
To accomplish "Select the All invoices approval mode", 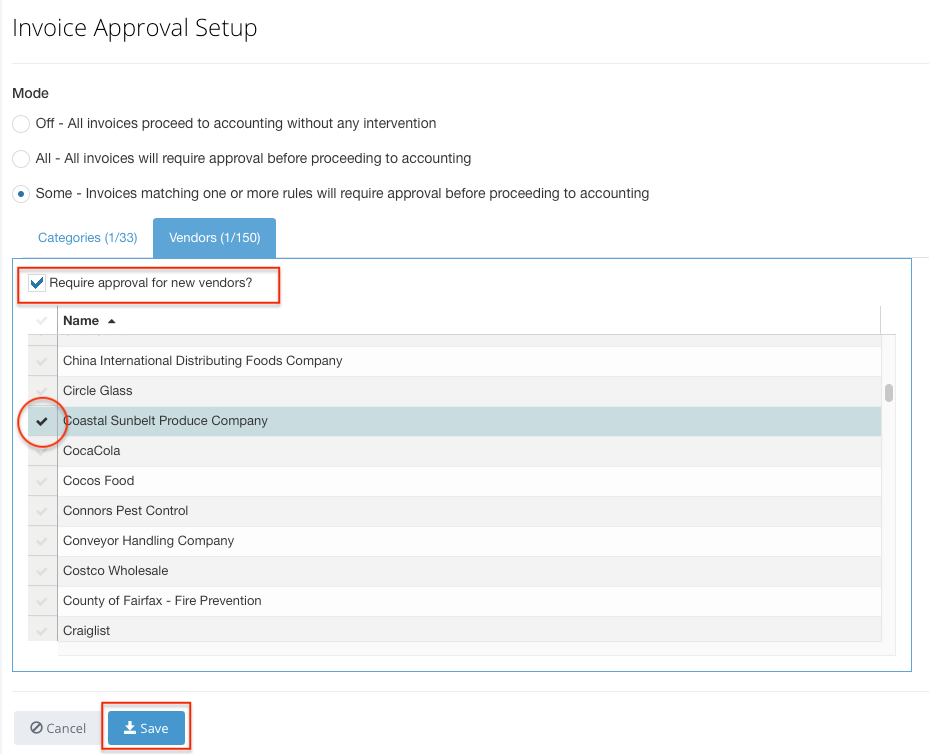I will tap(20, 158).
